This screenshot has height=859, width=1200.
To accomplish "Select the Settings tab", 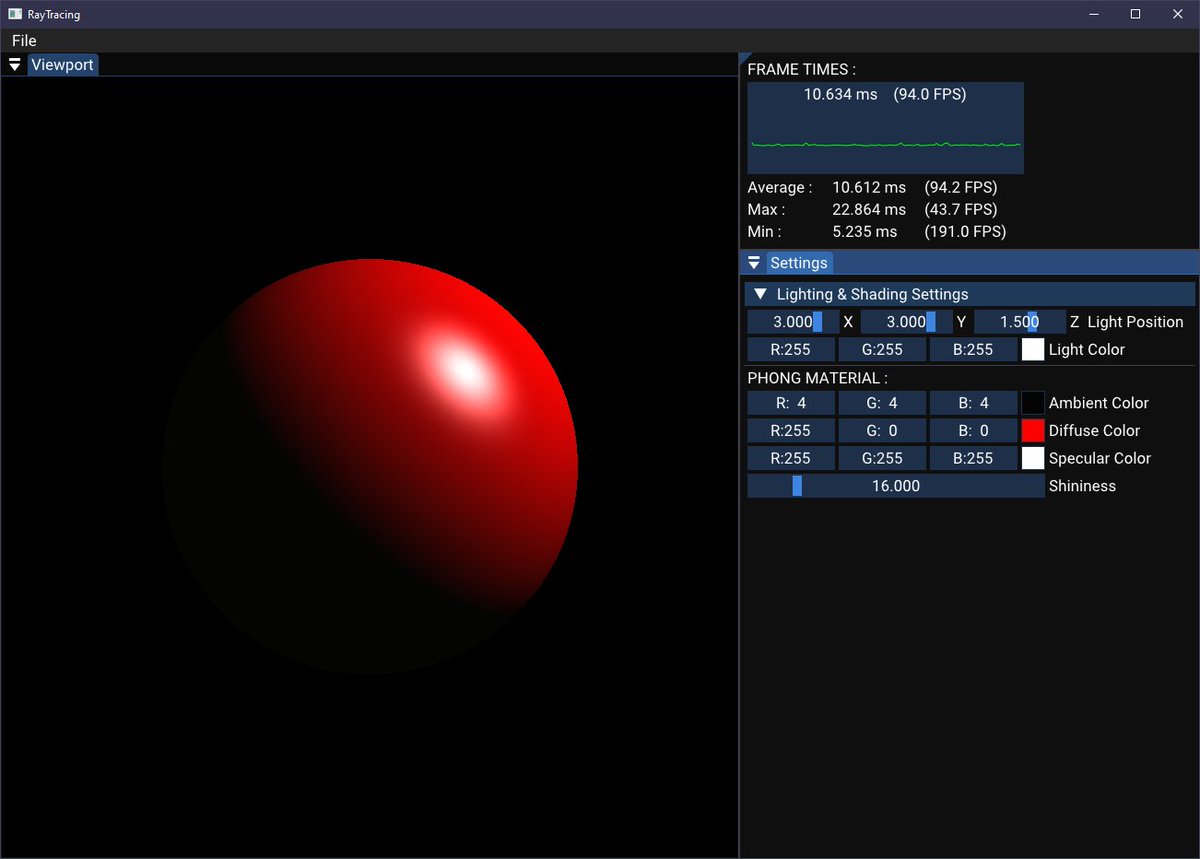I will [x=799, y=263].
